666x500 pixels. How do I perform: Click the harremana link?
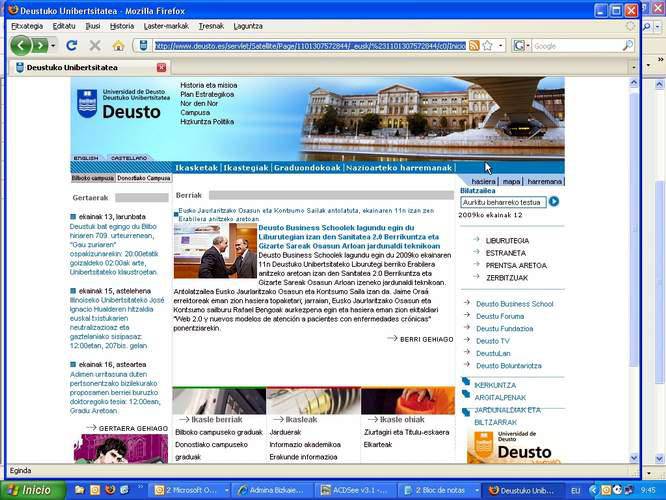tap(545, 181)
